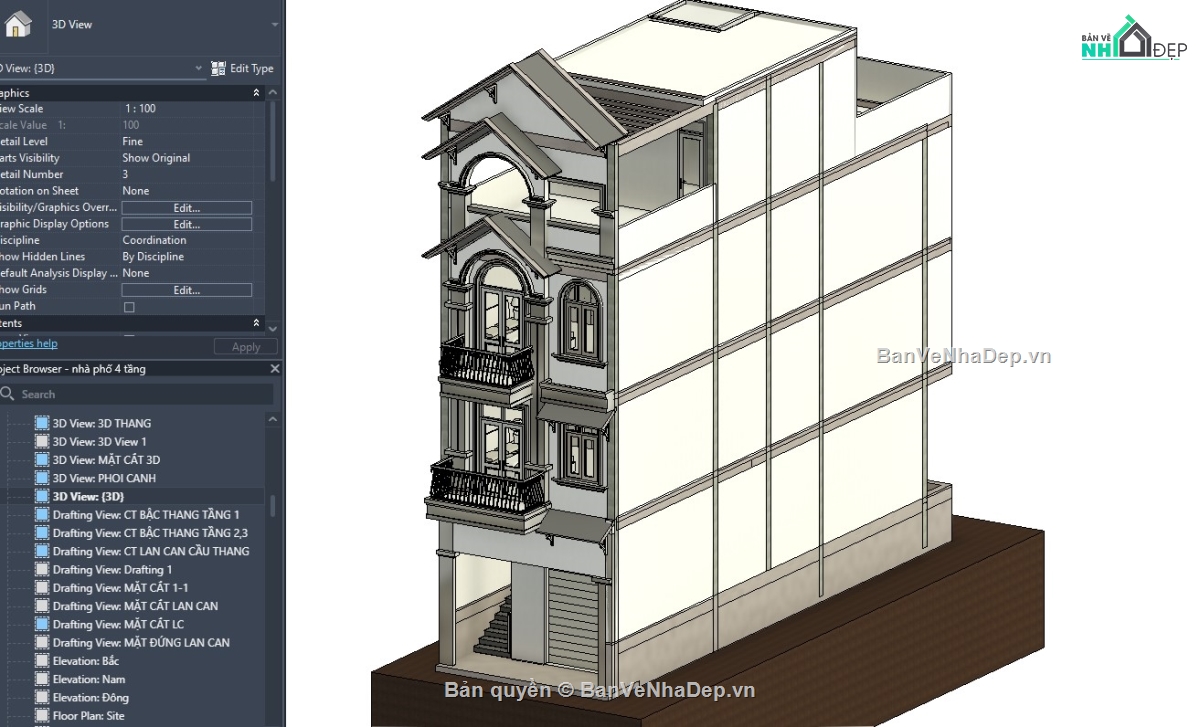
Task: Click the icon beside active 3D View: {3D}
Action: (42, 496)
